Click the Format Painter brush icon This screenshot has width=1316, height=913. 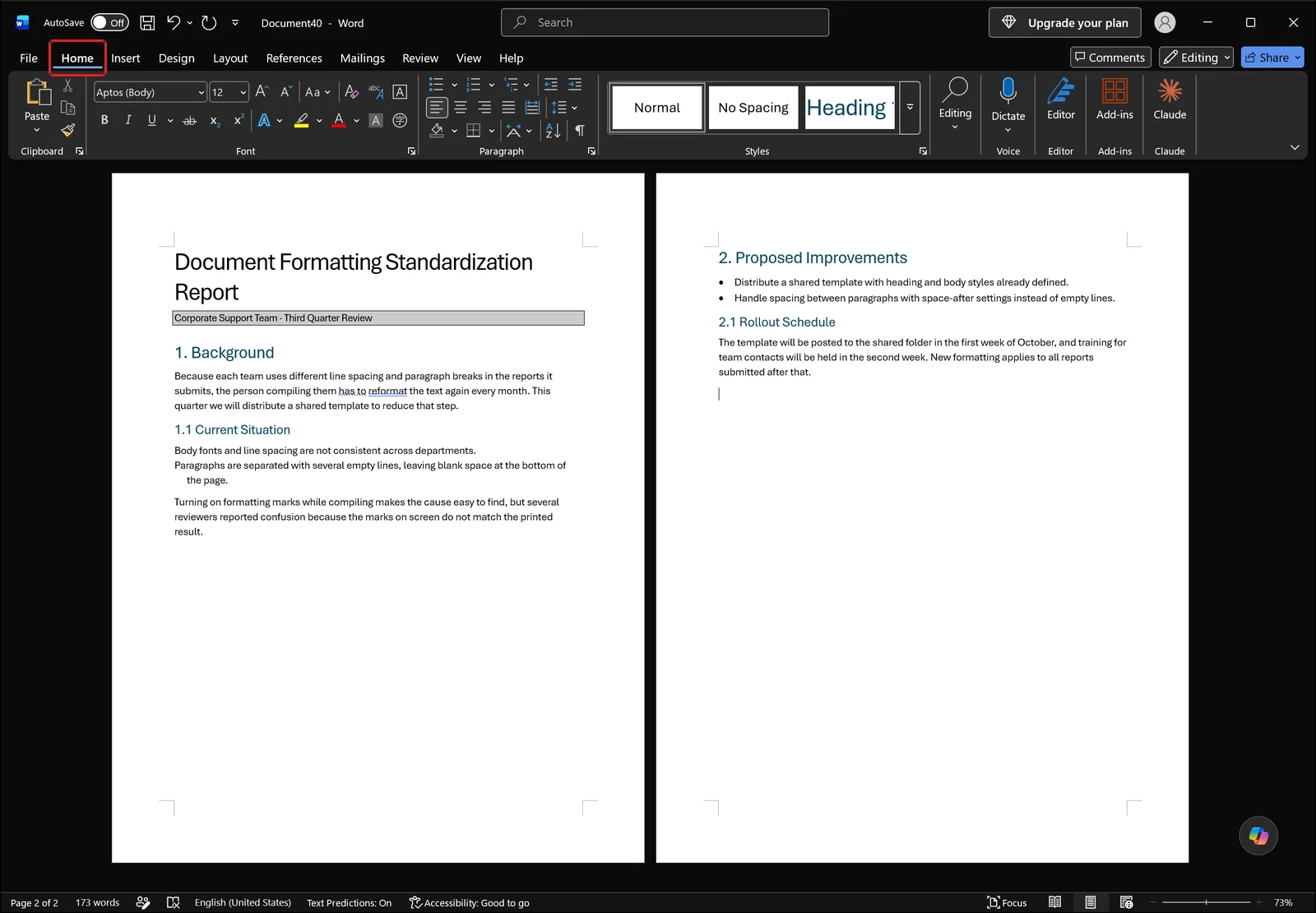[67, 129]
